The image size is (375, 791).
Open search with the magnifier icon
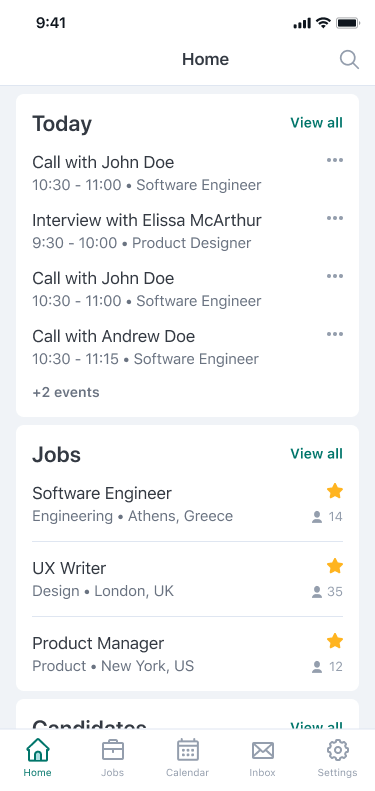click(349, 60)
